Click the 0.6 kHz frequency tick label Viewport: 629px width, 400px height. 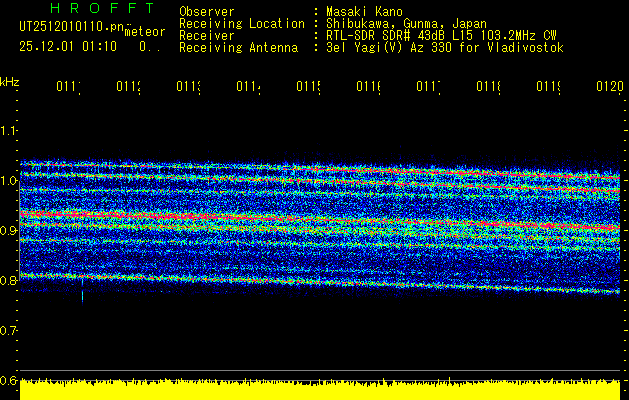[x=8, y=380]
